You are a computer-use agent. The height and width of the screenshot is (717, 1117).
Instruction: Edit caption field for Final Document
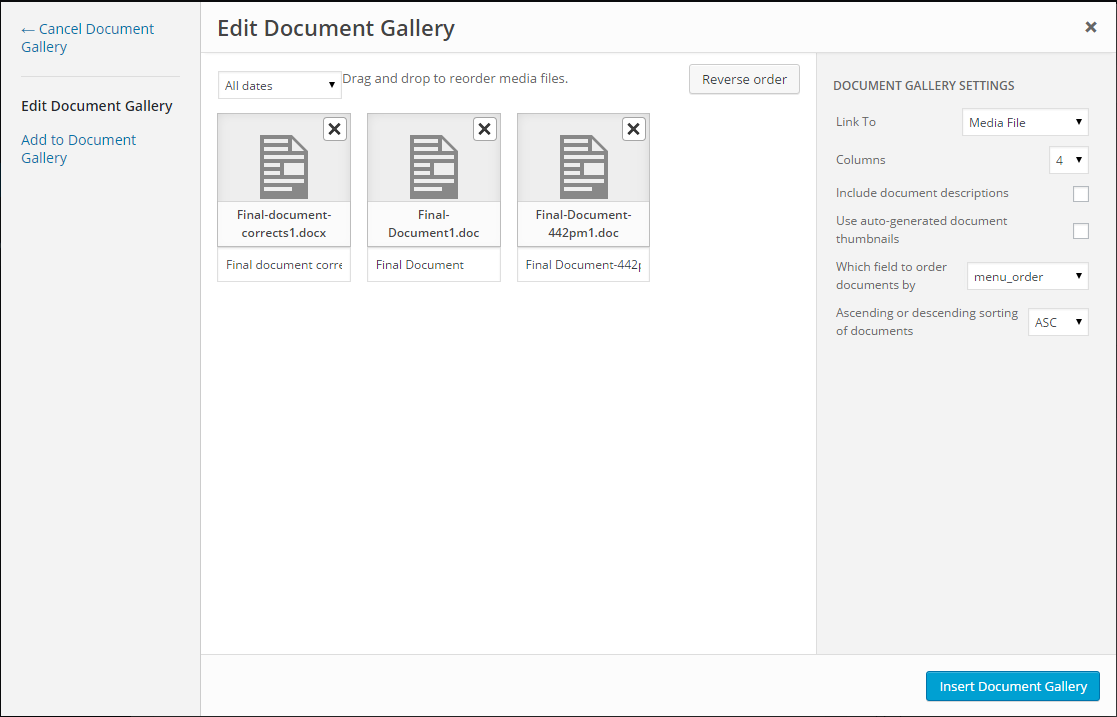click(433, 265)
